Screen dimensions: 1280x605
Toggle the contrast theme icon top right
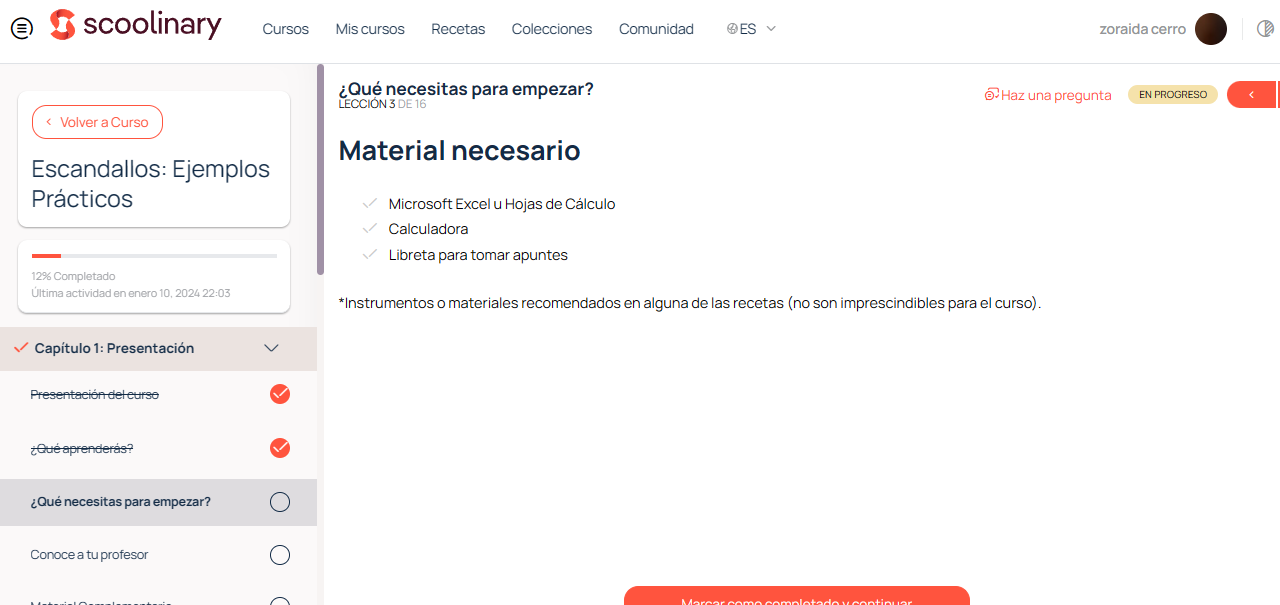1264,28
